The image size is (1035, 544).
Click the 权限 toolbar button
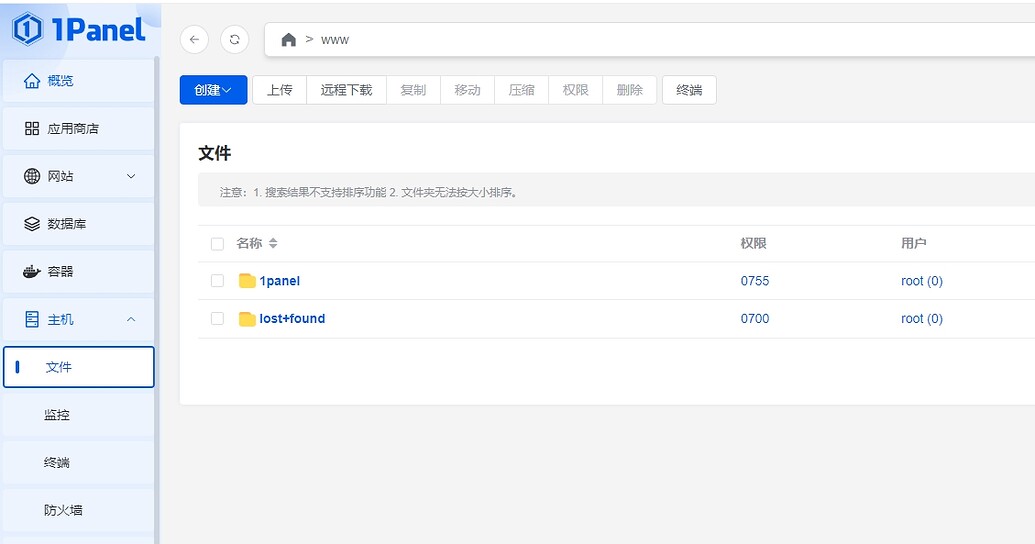click(576, 90)
